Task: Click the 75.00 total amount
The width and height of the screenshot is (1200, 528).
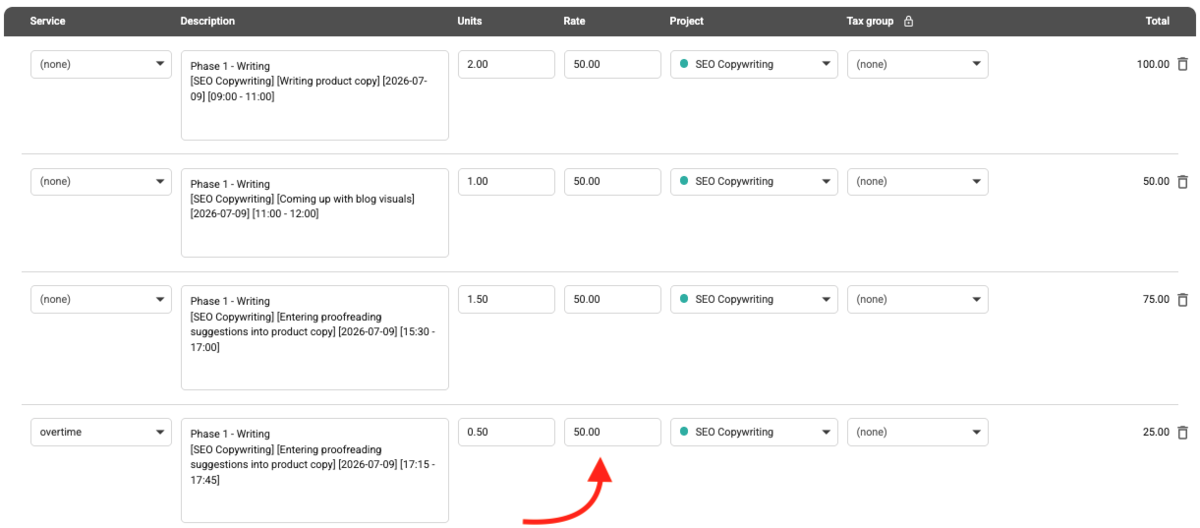Action: point(1156,299)
